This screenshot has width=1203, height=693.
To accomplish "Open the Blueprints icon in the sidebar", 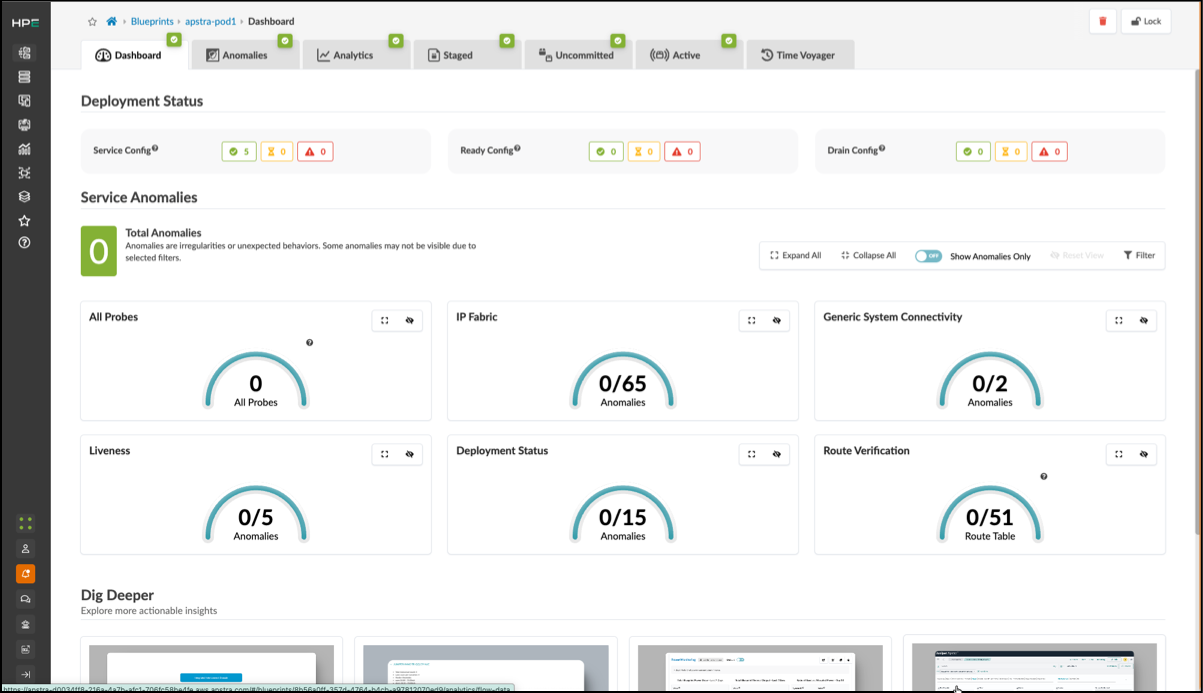I will click(25, 53).
